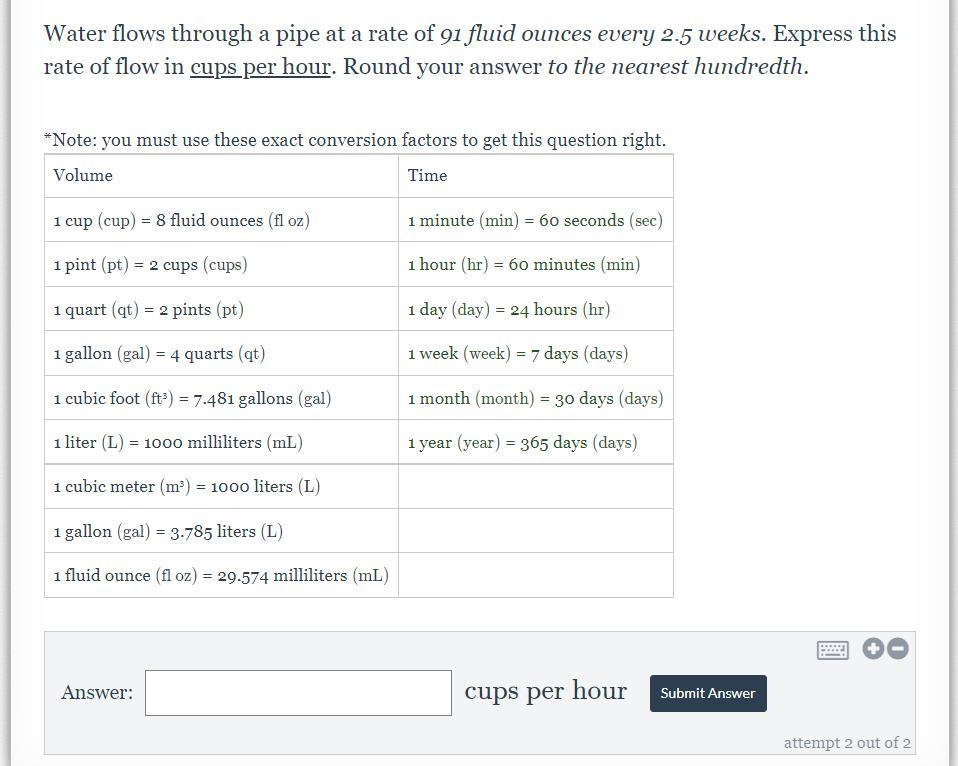Click the Volume column header

(x=83, y=176)
